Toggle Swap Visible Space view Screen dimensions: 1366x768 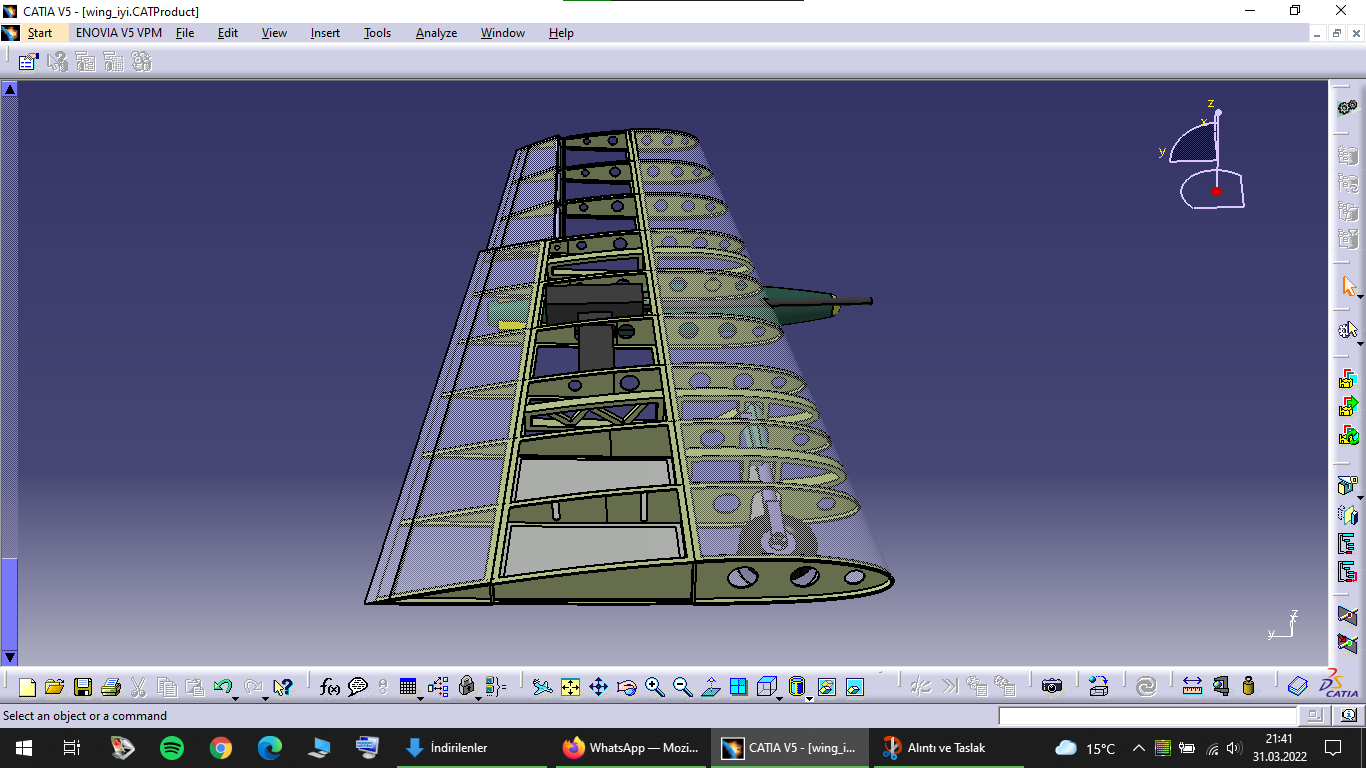(854, 687)
